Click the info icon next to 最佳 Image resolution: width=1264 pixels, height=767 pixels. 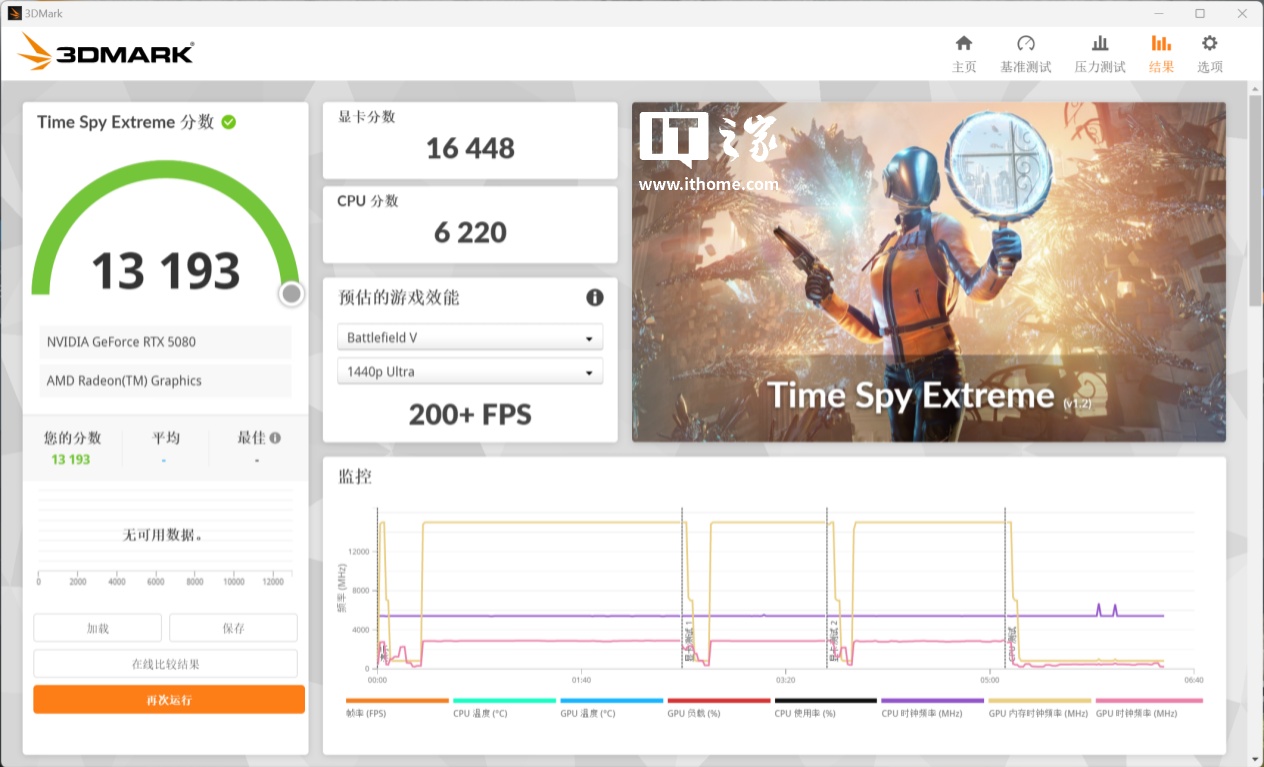(x=275, y=438)
